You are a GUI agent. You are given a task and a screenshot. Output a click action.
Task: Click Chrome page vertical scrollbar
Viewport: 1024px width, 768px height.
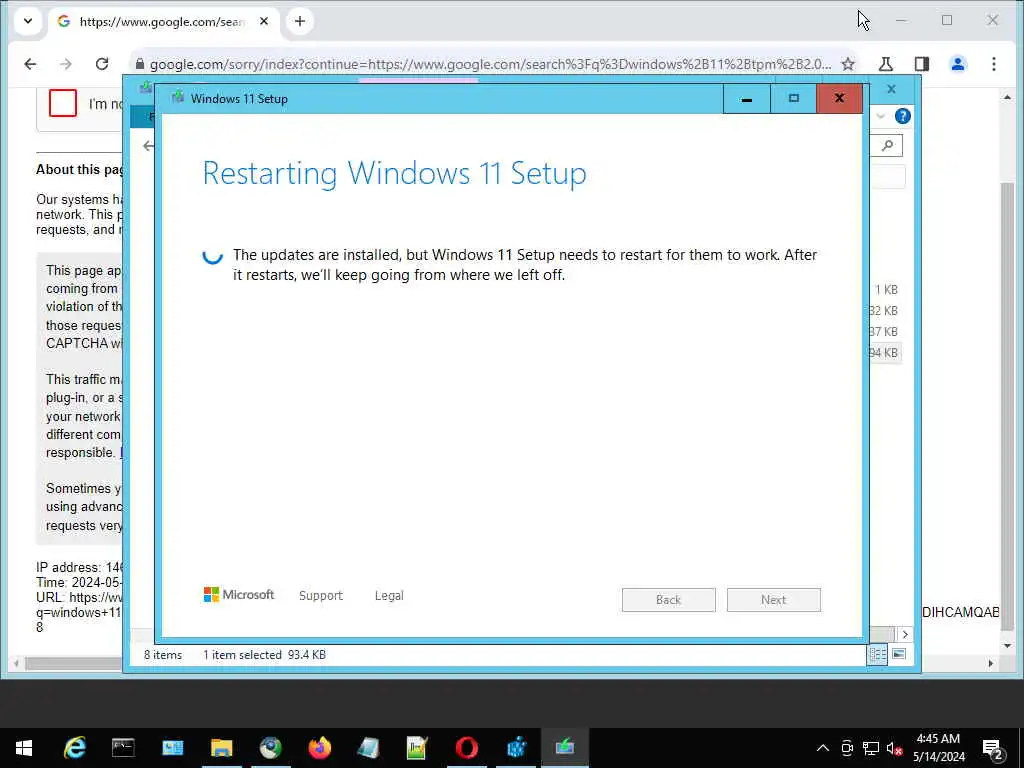pyautogui.click(x=1007, y=405)
